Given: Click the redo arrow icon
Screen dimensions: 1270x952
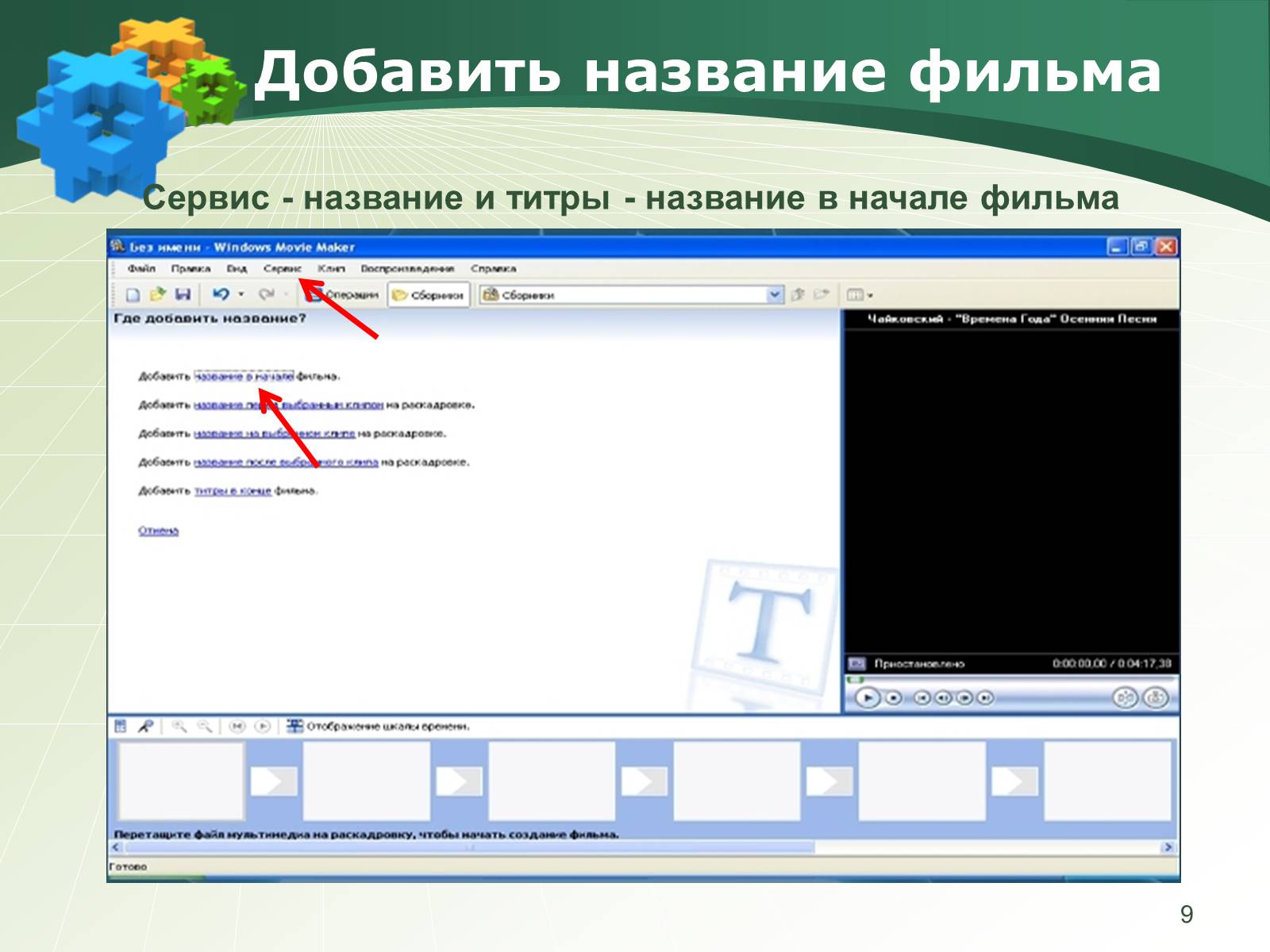Looking at the screenshot, I should (267, 295).
